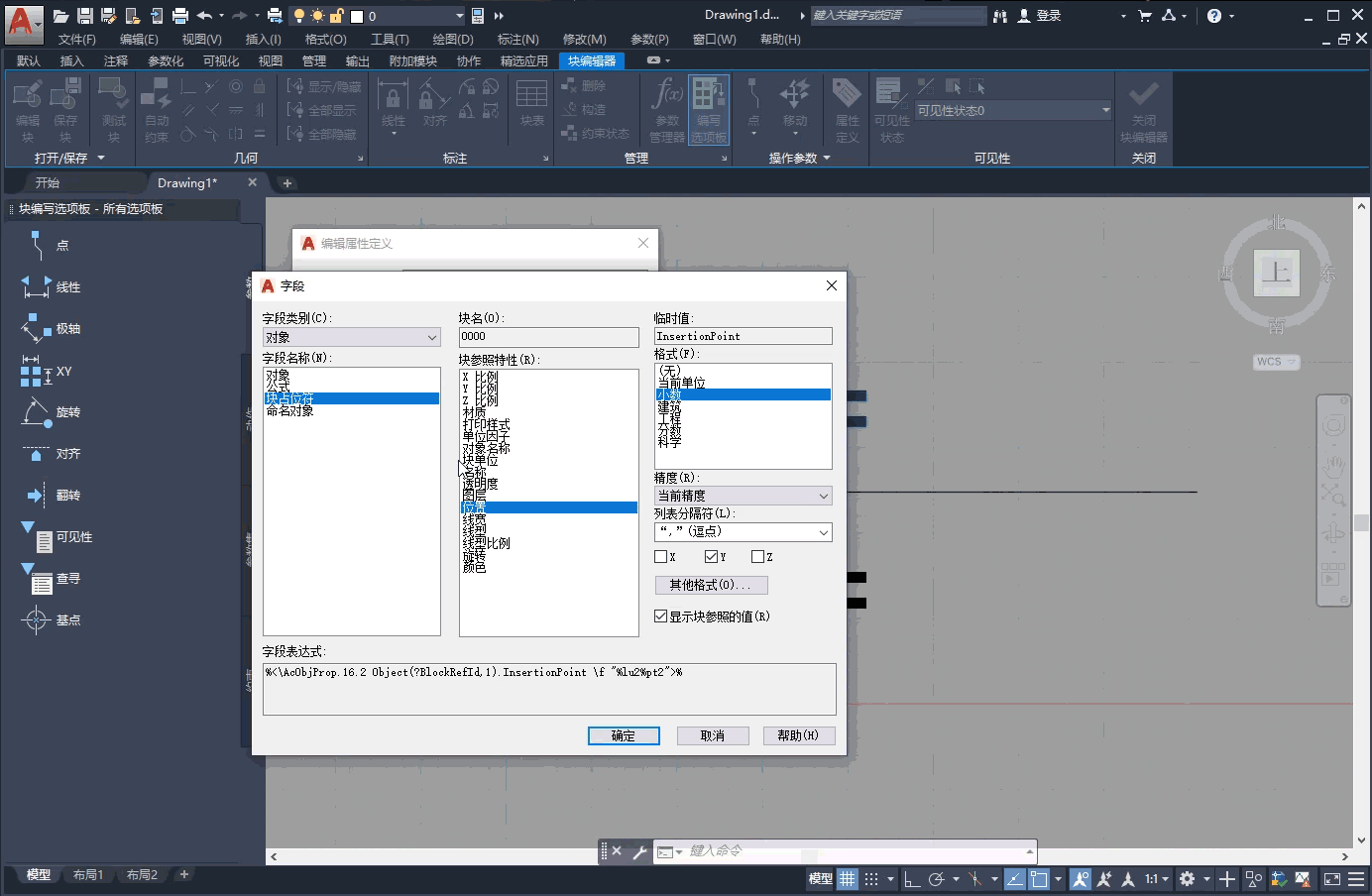Image resolution: width=1372 pixels, height=896 pixels.
Task: Select 块占位符 in the 字段名称 list
Action: coord(290,397)
